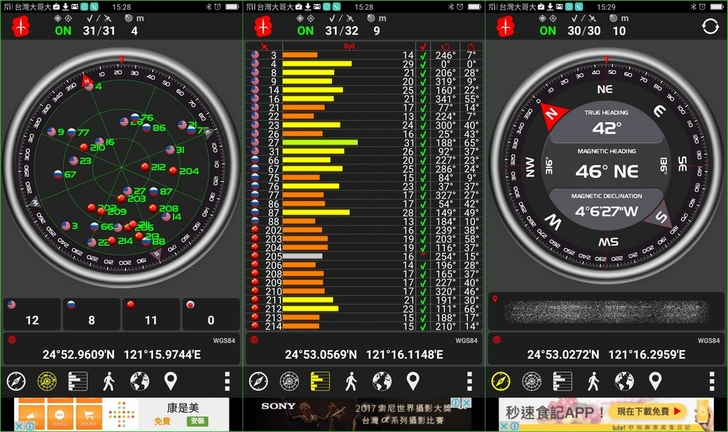
Task: Open the three-dot overflow menu in the middle panel
Action: click(469, 381)
